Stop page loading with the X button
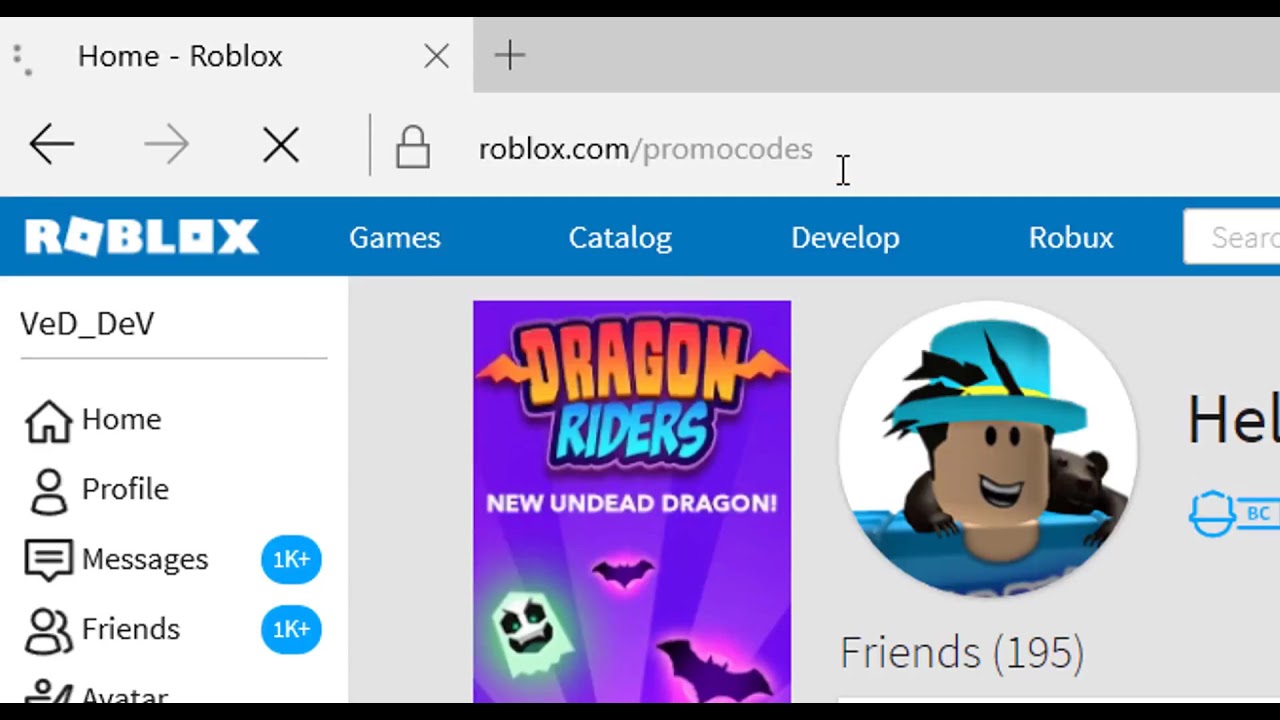 tap(281, 146)
